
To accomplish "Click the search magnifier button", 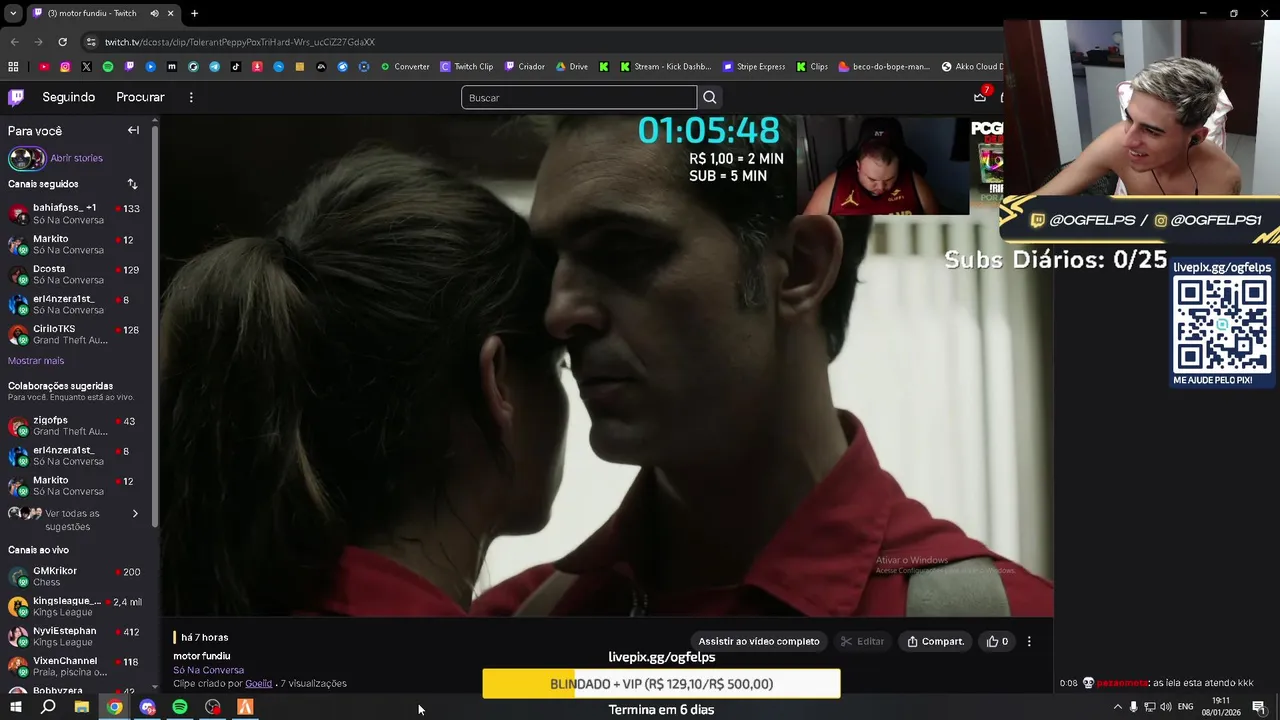I will point(709,97).
